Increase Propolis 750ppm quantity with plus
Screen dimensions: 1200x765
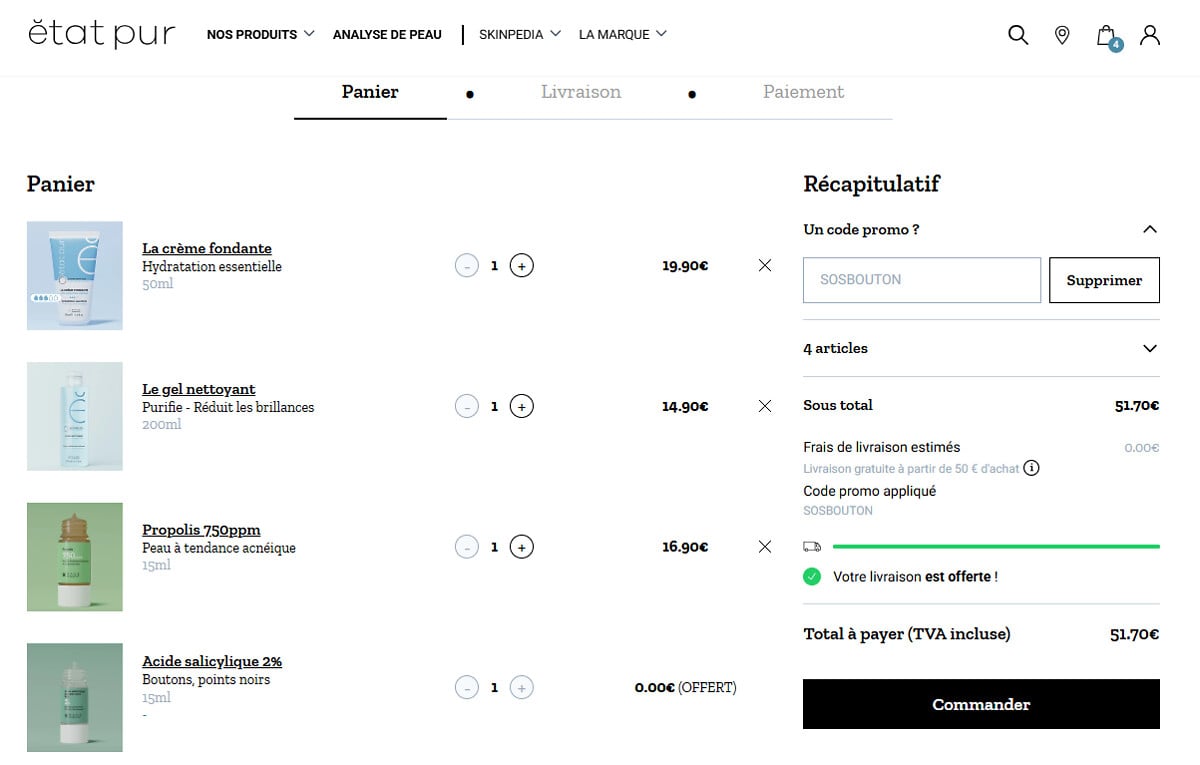[521, 547]
